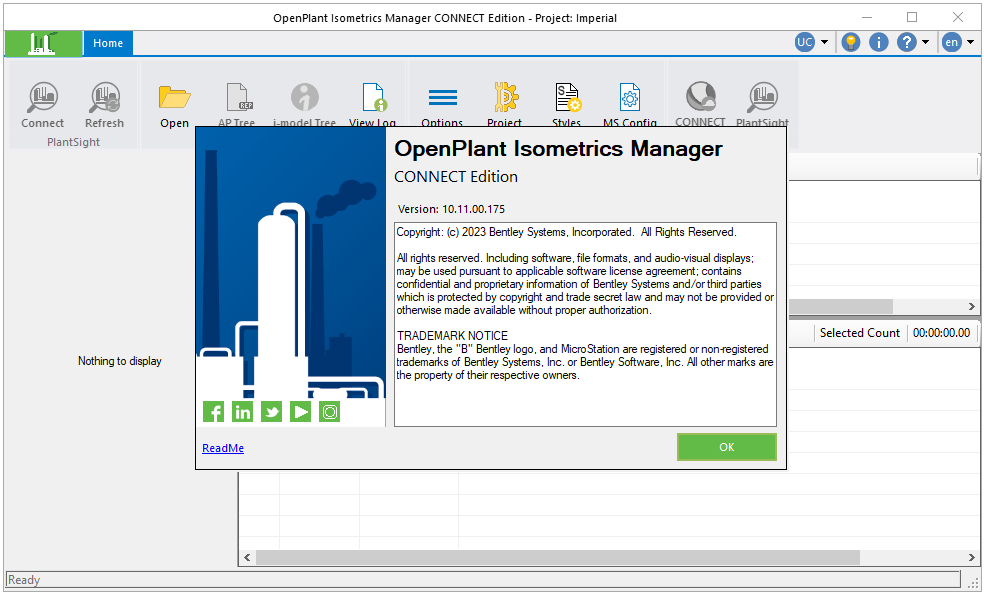Viewport: 984px width, 594px height.
Task: Open the AP Tree tool
Action: pyautogui.click(x=239, y=97)
